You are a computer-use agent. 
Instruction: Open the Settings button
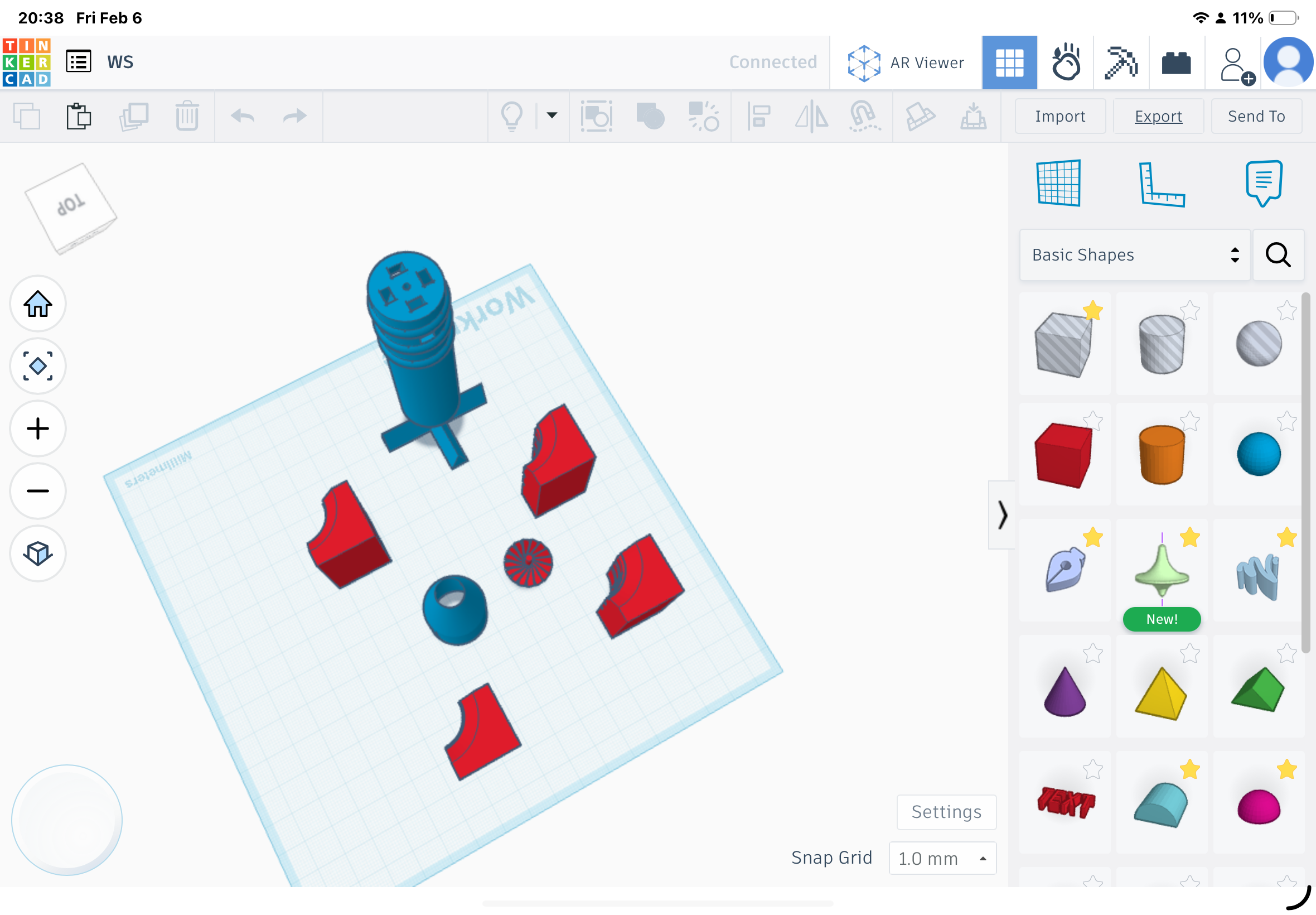(946, 812)
